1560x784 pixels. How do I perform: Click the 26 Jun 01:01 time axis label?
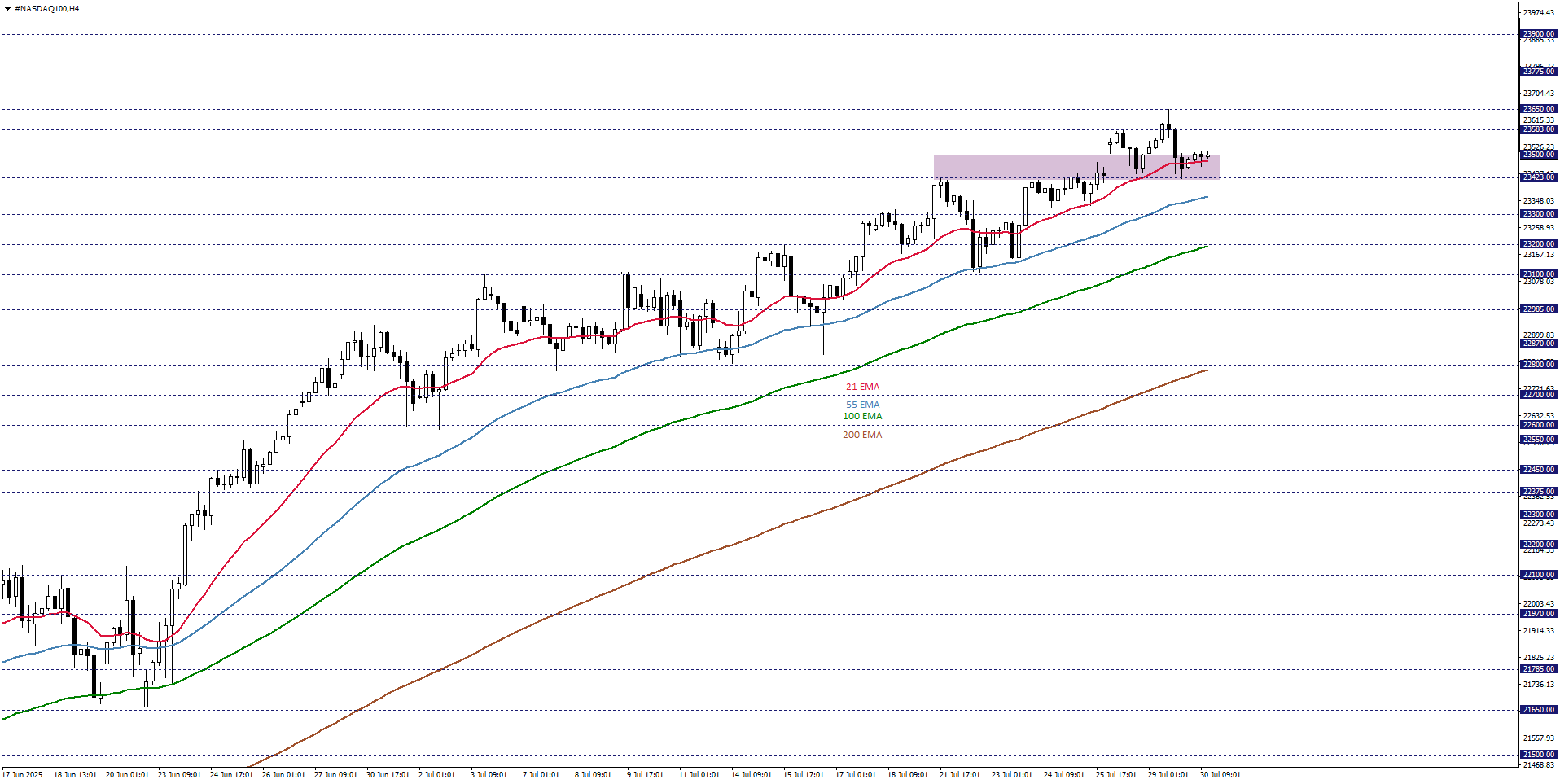click(283, 775)
